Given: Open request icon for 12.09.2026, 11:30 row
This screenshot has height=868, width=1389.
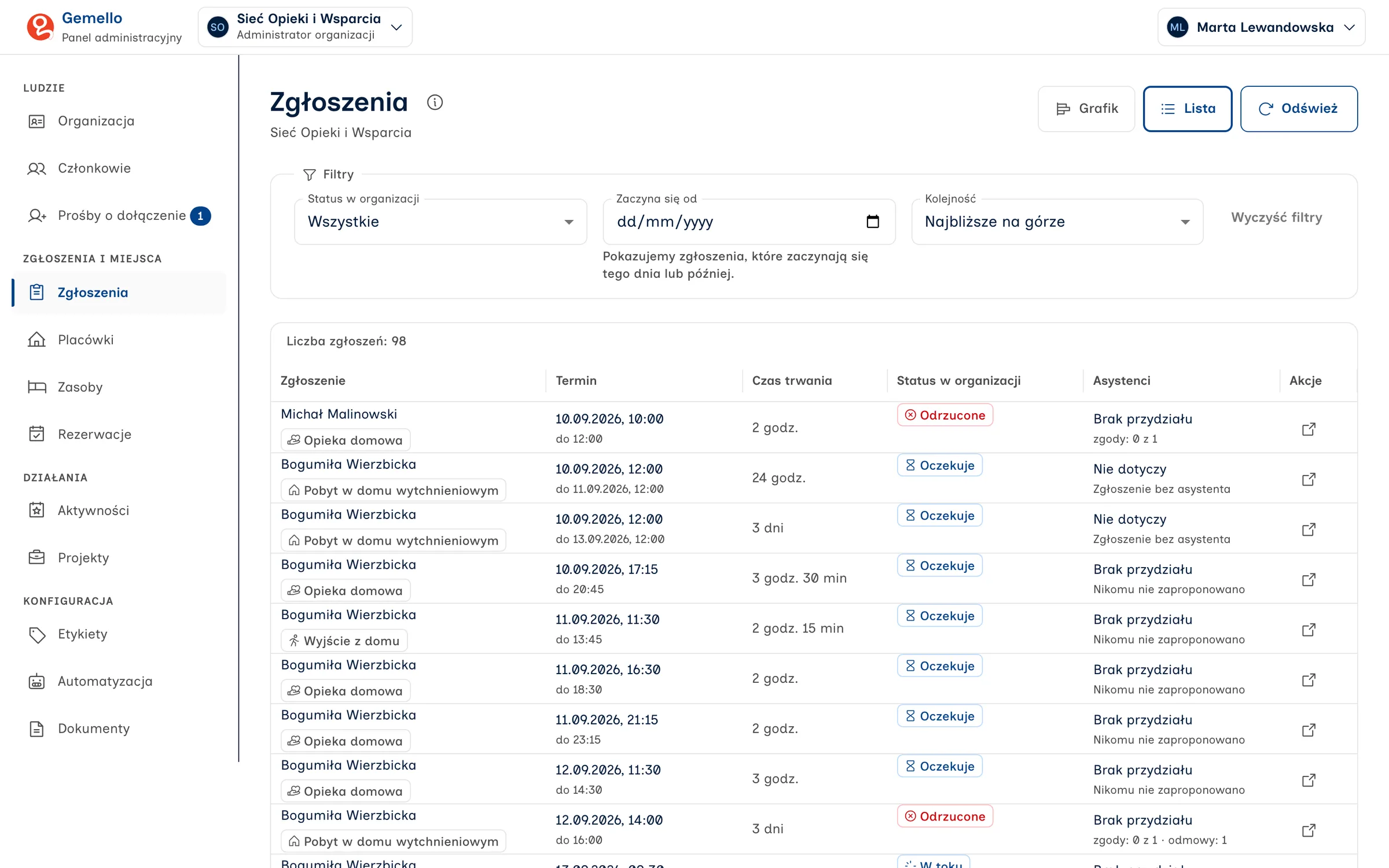Looking at the screenshot, I should [x=1309, y=780].
